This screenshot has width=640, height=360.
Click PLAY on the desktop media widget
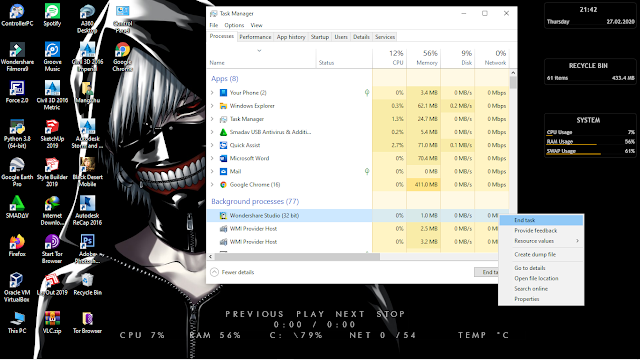click(310, 314)
